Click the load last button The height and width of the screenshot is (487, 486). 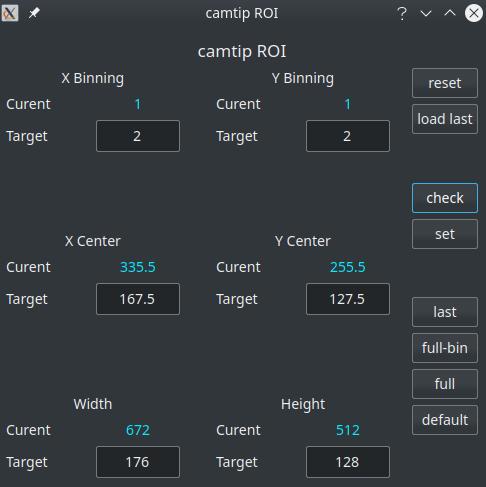click(x=445, y=119)
